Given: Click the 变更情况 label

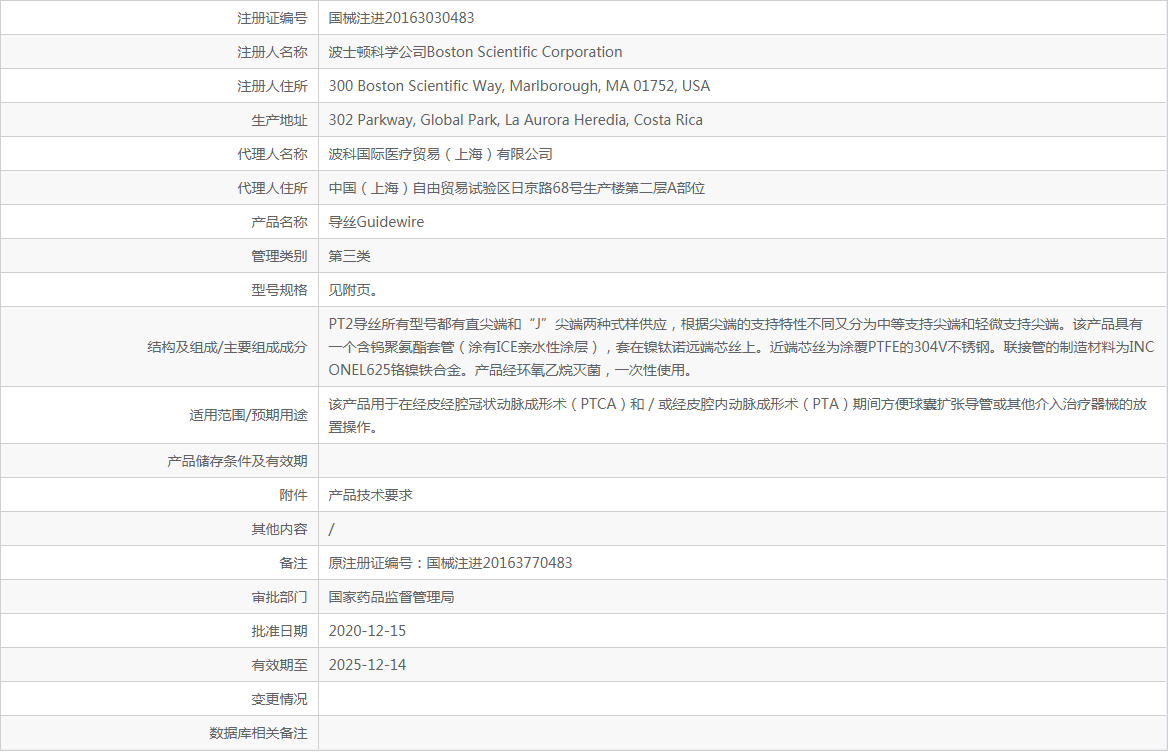Looking at the screenshot, I should (x=280, y=699).
